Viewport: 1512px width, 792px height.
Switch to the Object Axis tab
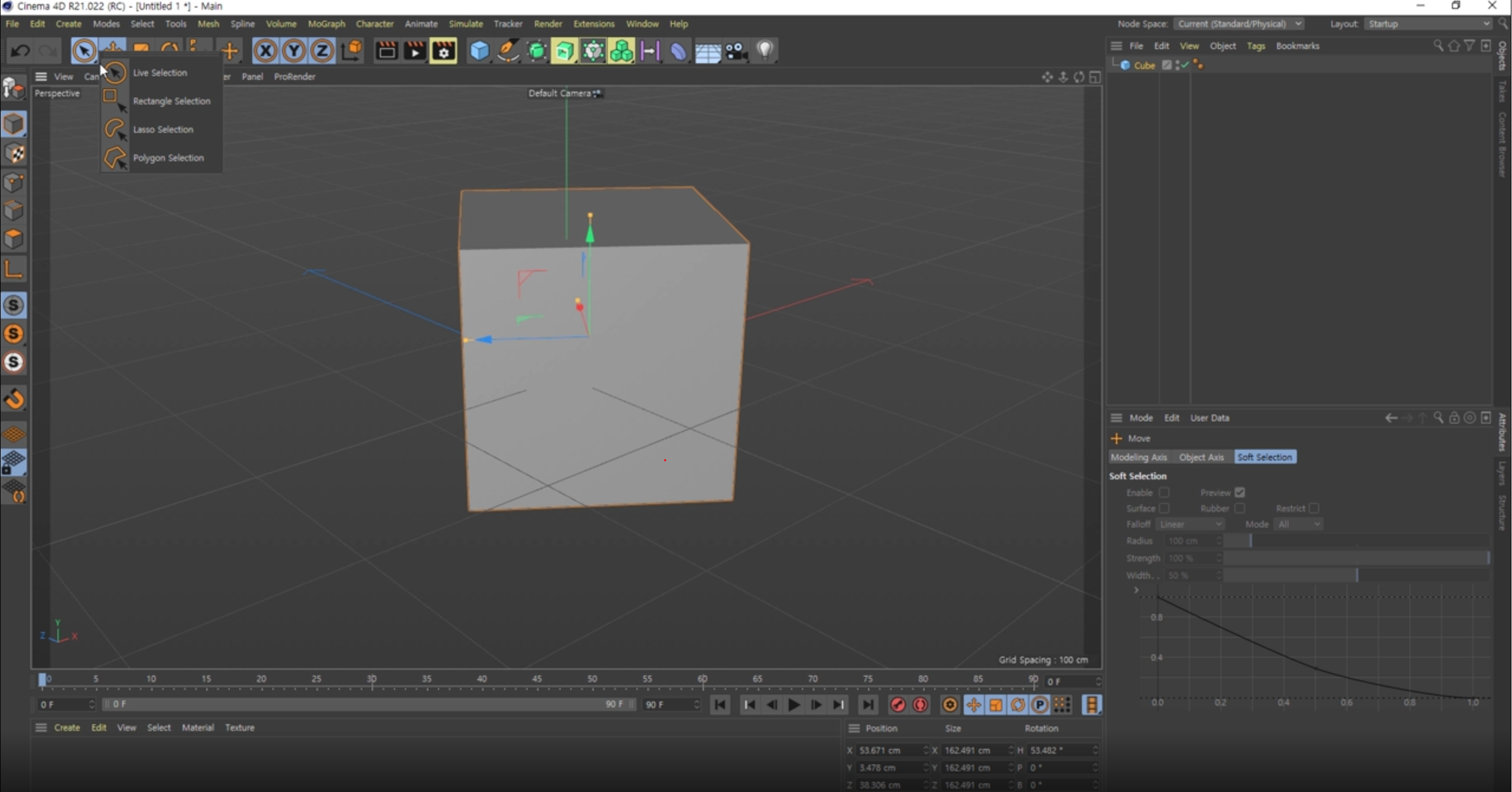point(1201,457)
